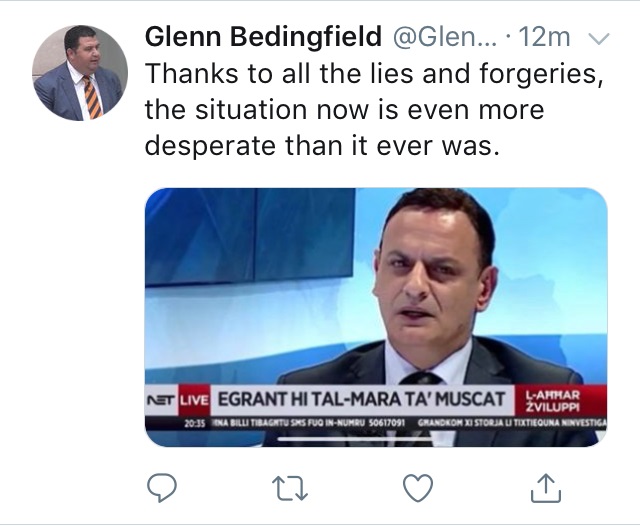Click the EGRANT HI TAL-MARA TA' MUSCAT headline
The width and height of the screenshot is (640, 526).
(x=362, y=400)
